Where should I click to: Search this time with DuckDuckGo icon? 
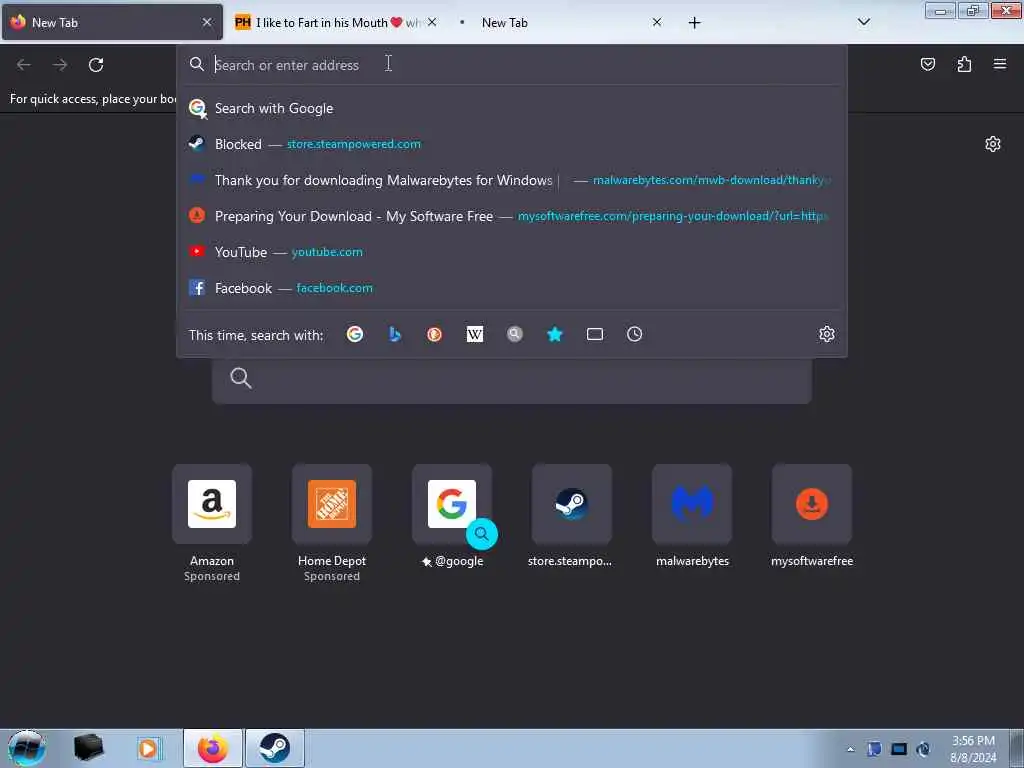point(434,334)
